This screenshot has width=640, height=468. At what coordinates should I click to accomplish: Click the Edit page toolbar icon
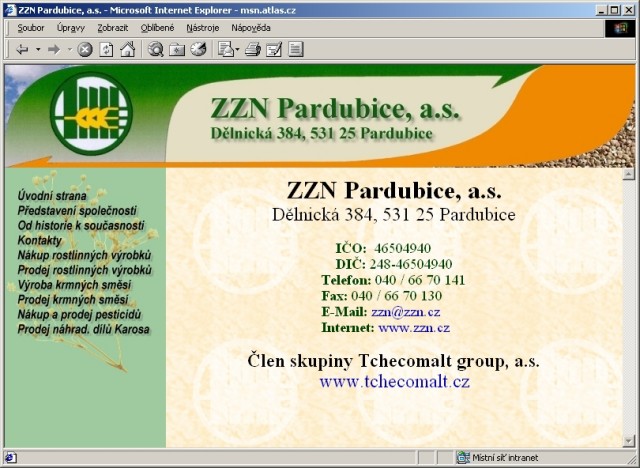coord(274,50)
